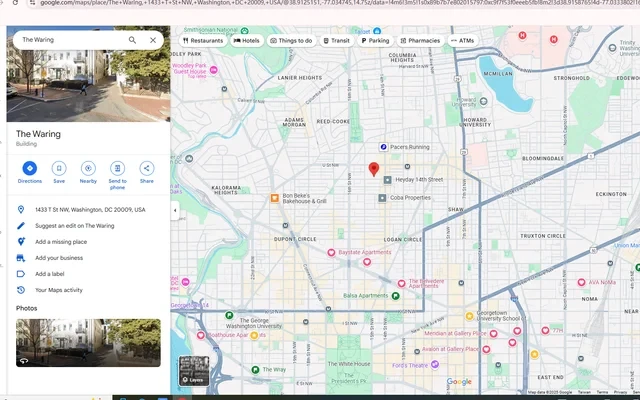Filter map by Parking
This screenshot has height=400, width=640.
click(375, 40)
